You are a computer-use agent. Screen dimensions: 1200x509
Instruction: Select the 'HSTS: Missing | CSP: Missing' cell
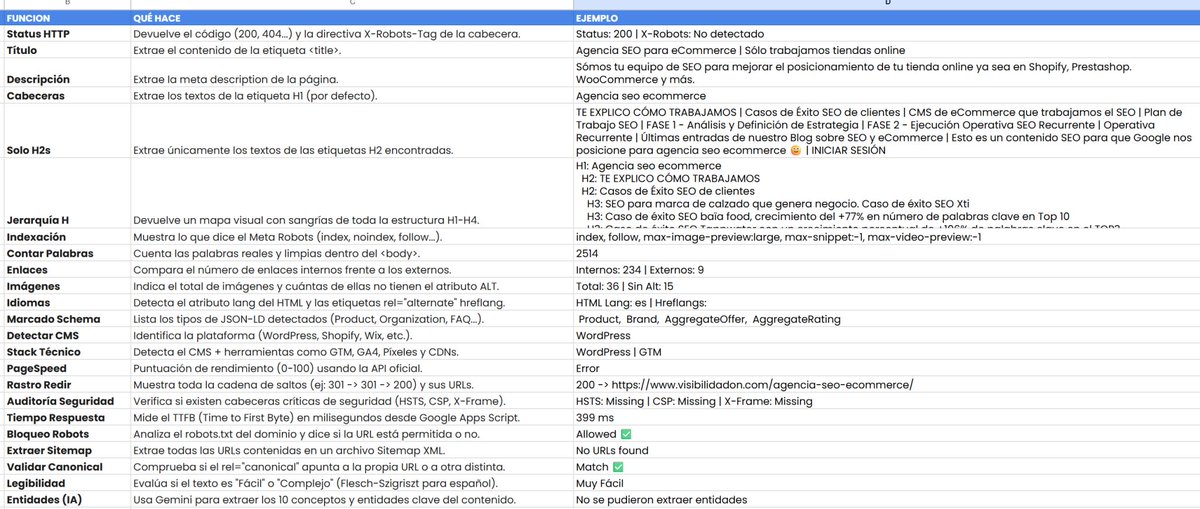click(886, 401)
